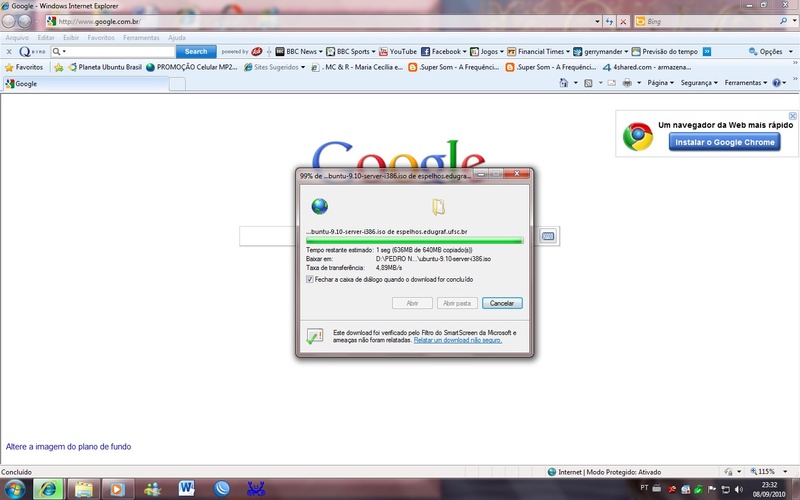
Task: Expand the Página command dropdown
Action: click(671, 83)
